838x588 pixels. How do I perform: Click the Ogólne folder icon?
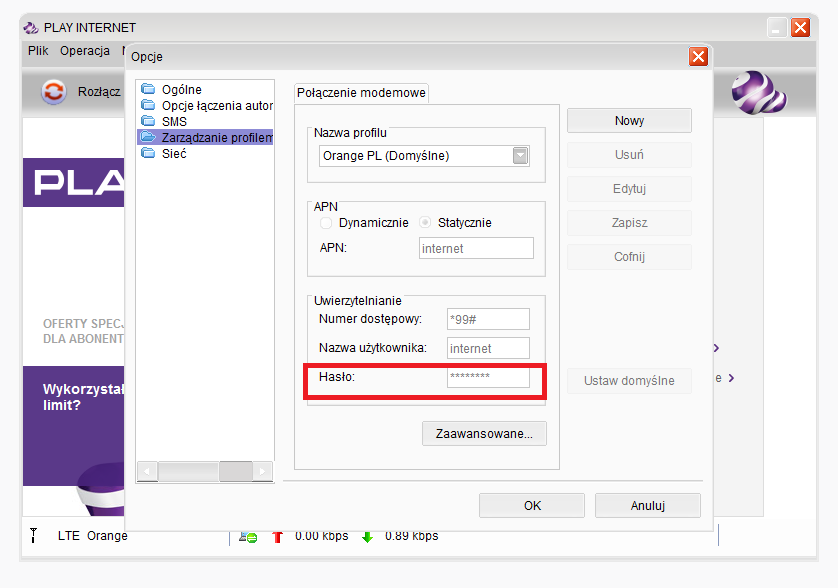(x=148, y=89)
